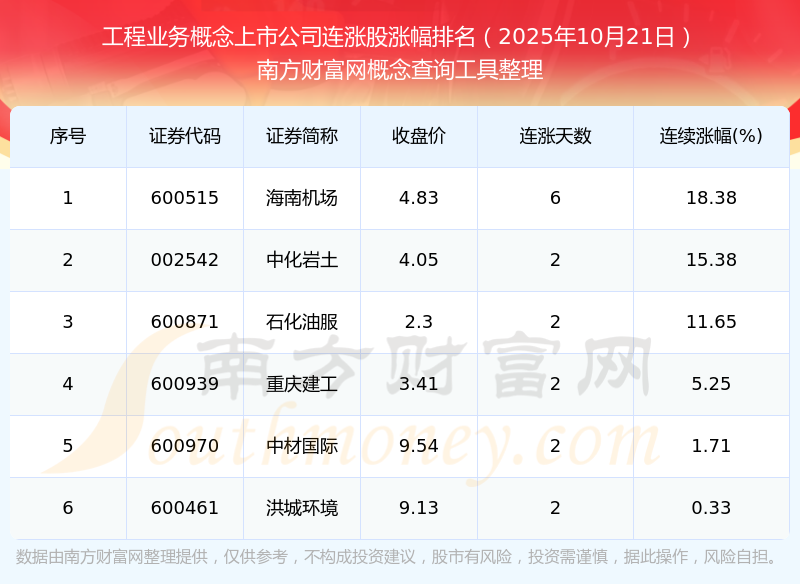Click the 序号 column header
Viewport: 800px width, 584px height.
coord(68,136)
